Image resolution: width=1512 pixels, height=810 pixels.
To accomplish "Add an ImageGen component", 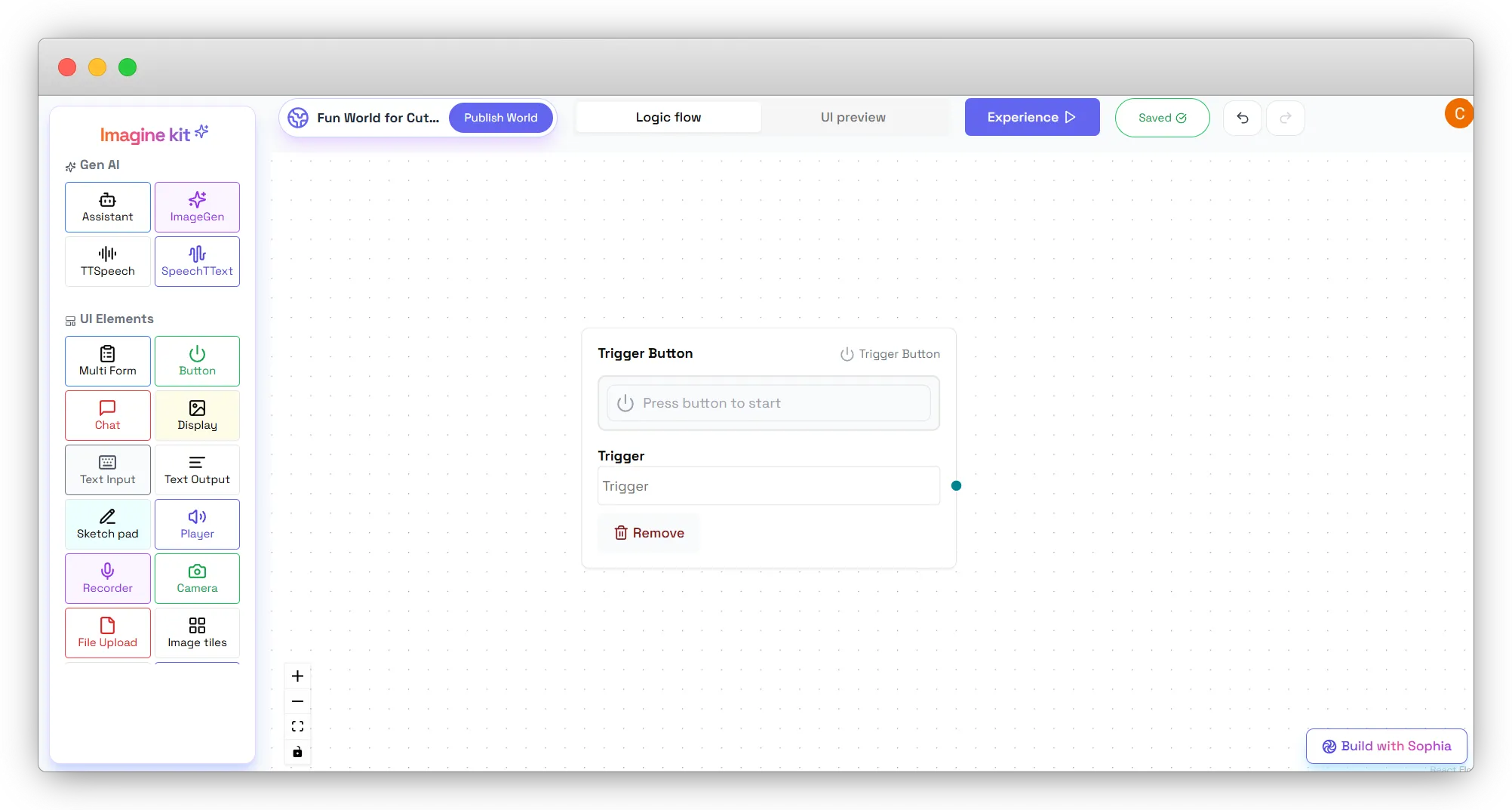I will pos(197,207).
